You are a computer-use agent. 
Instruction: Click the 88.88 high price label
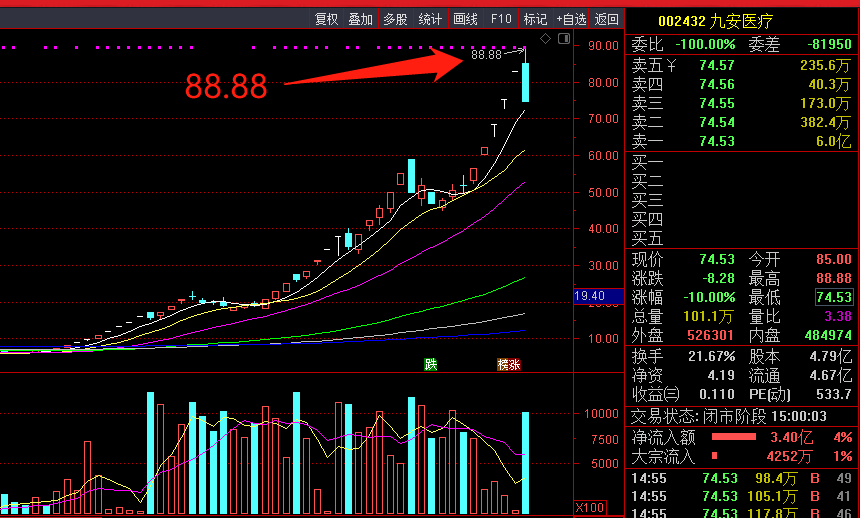[x=485, y=55]
